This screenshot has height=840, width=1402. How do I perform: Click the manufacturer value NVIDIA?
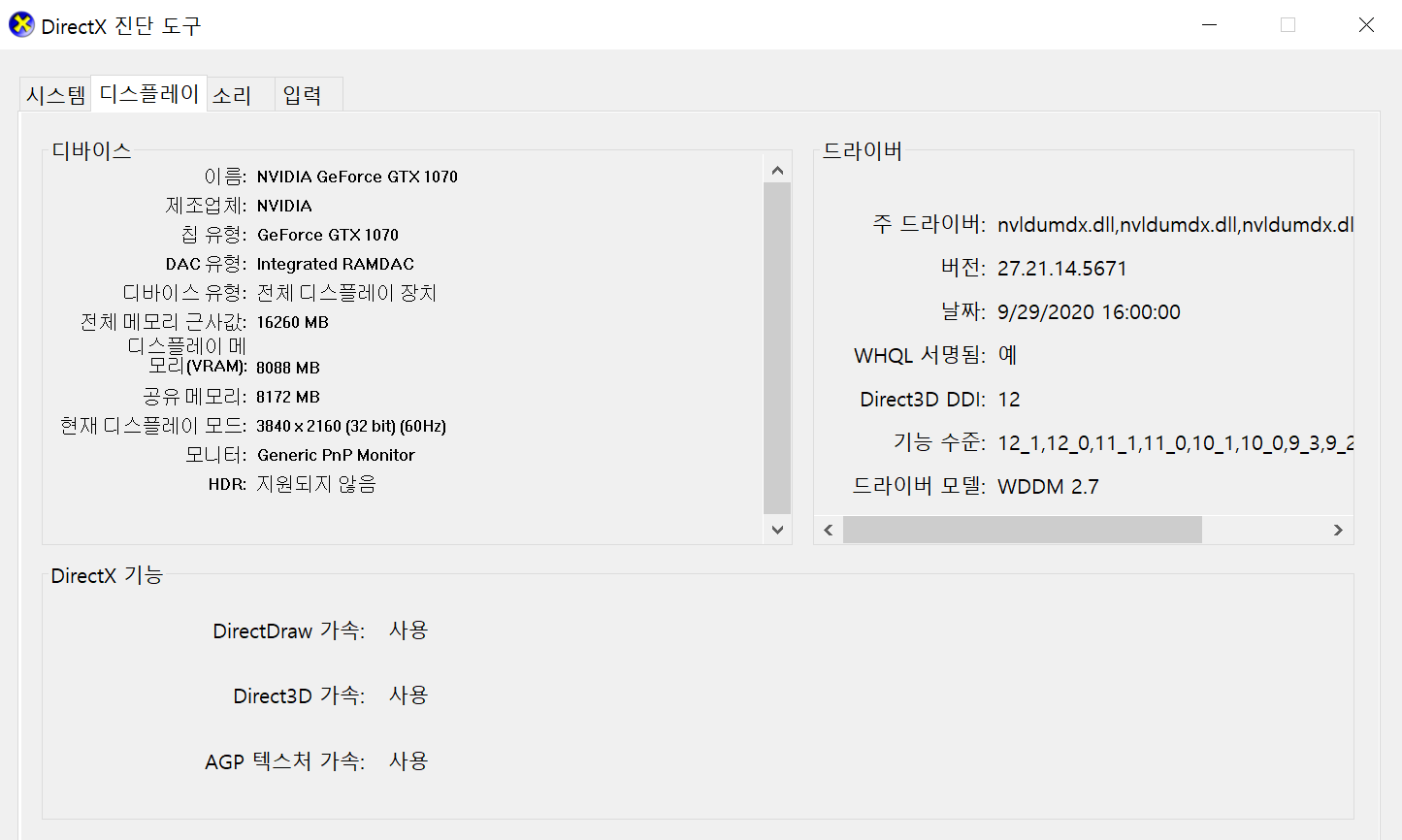click(284, 206)
